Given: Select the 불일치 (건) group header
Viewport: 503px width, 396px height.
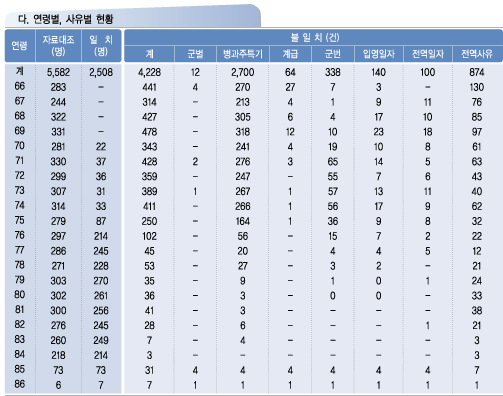Looking at the screenshot, I should (314, 37).
